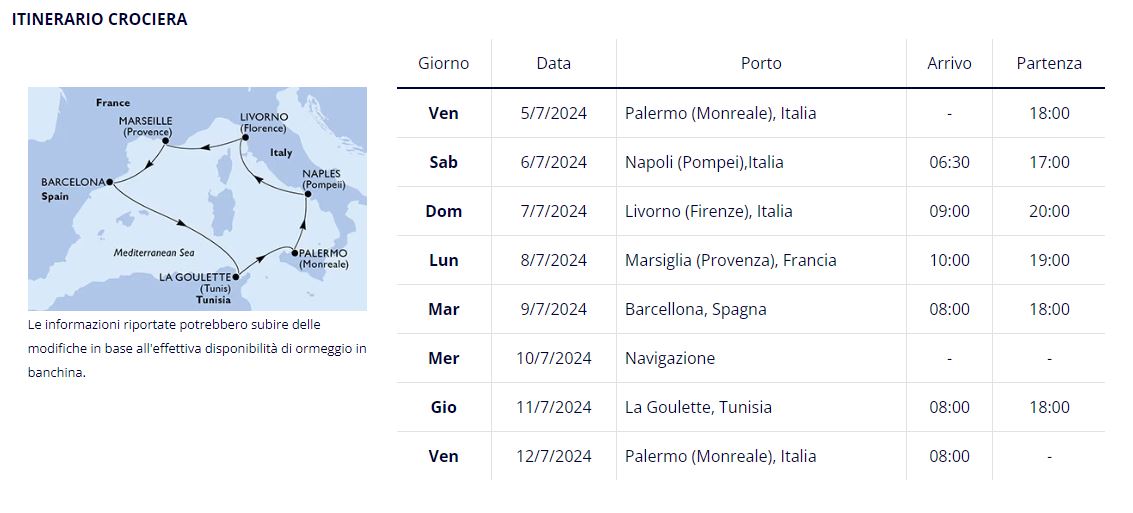1133x513 pixels.
Task: Open the cruise route map image
Action: [x=197, y=199]
